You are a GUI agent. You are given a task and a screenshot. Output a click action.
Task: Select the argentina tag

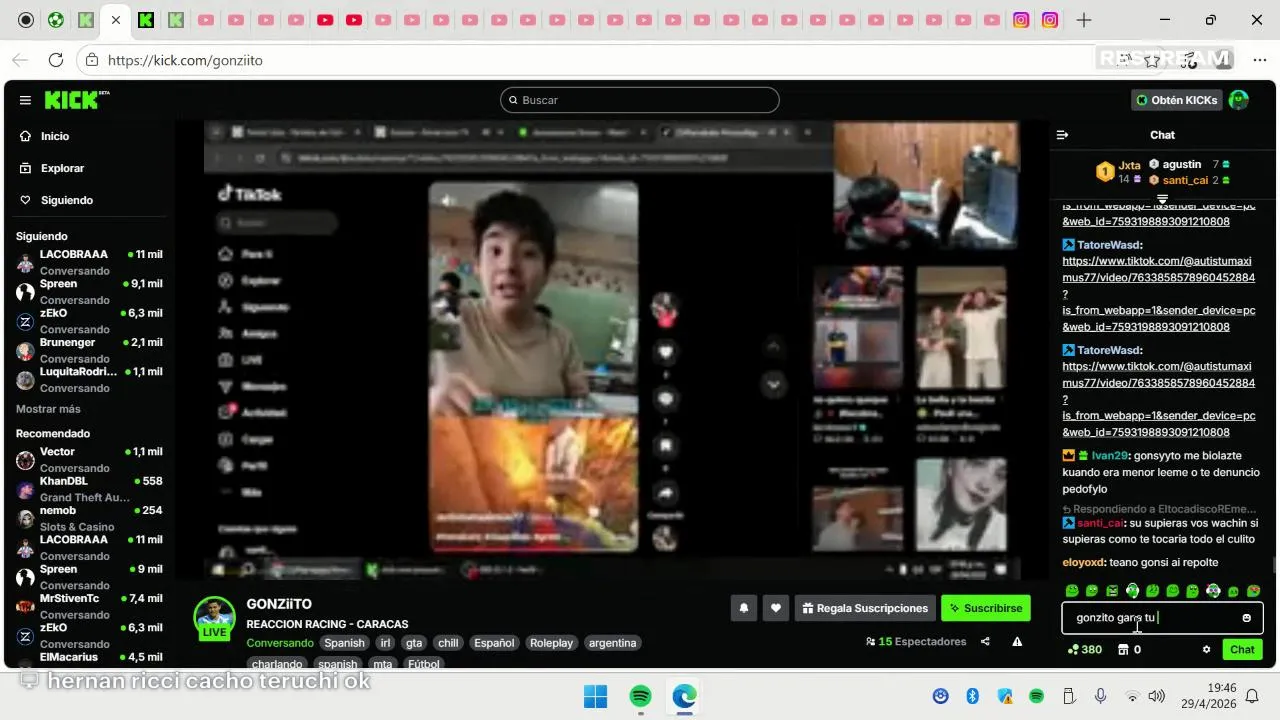point(612,643)
